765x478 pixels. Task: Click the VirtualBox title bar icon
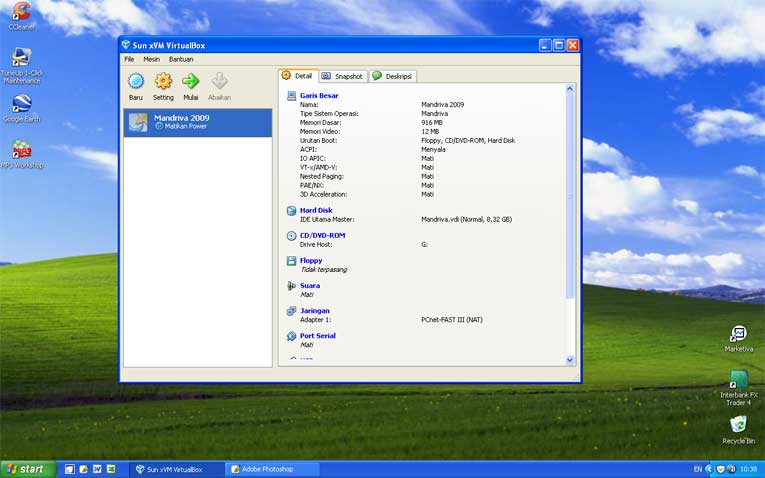[x=126, y=45]
